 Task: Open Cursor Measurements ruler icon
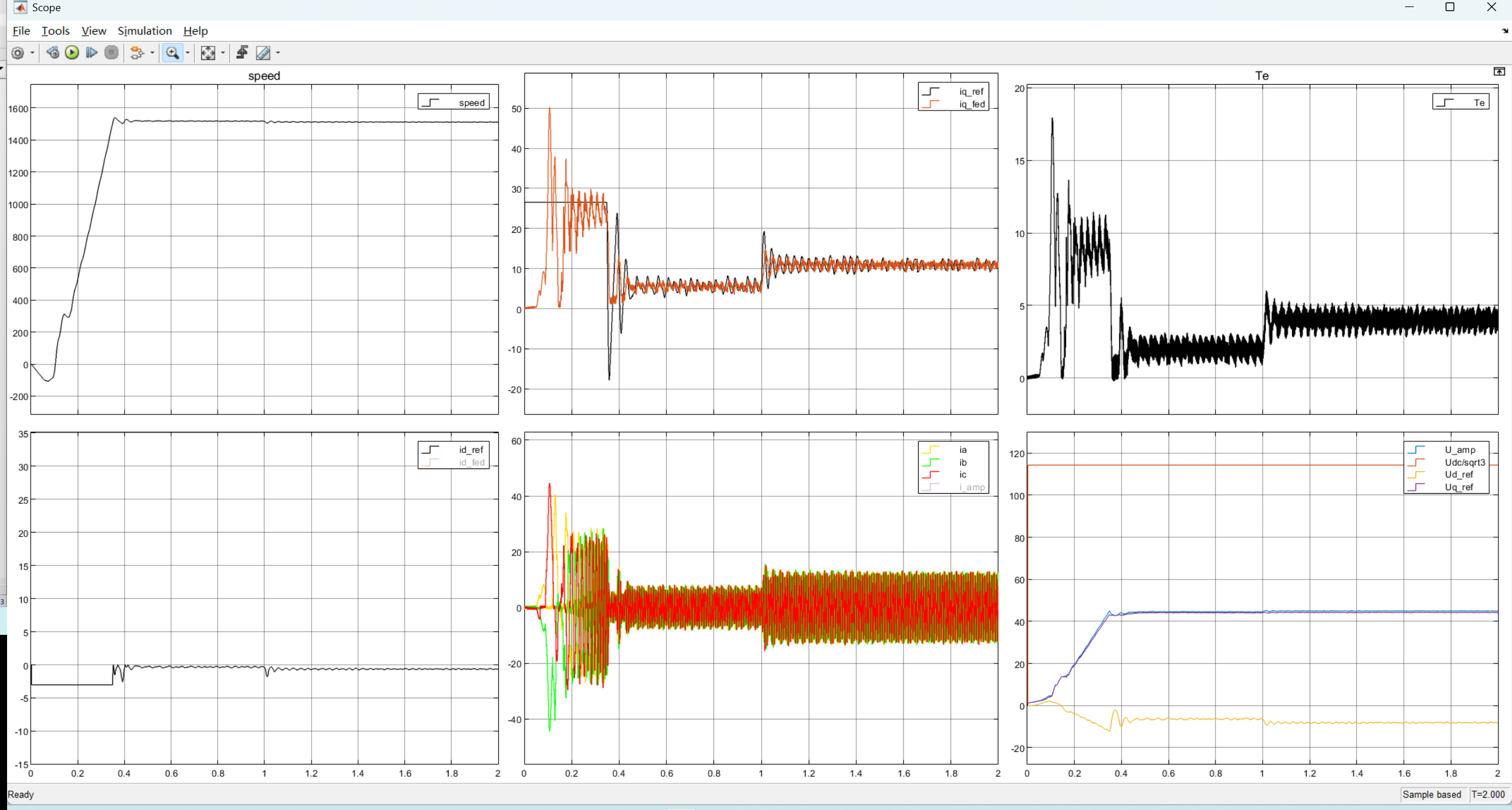pos(263,53)
